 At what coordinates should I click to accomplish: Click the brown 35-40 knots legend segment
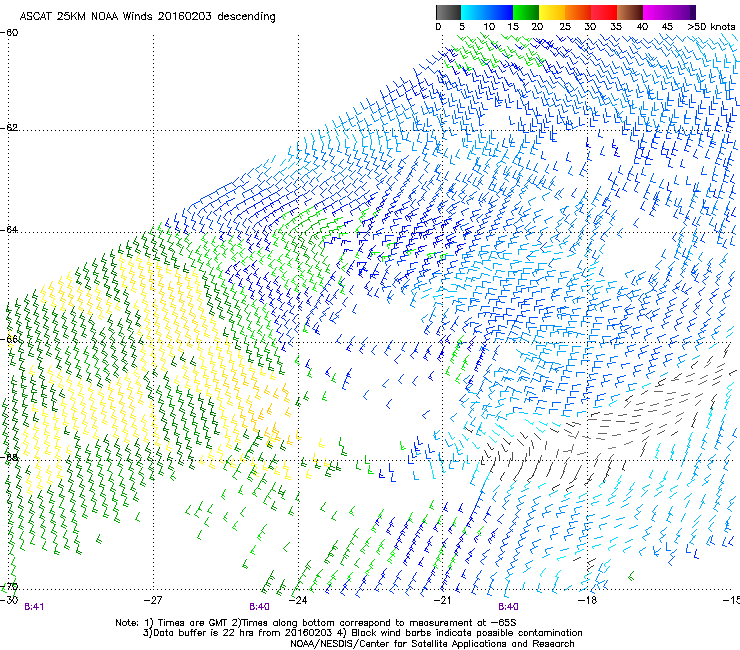click(x=630, y=12)
